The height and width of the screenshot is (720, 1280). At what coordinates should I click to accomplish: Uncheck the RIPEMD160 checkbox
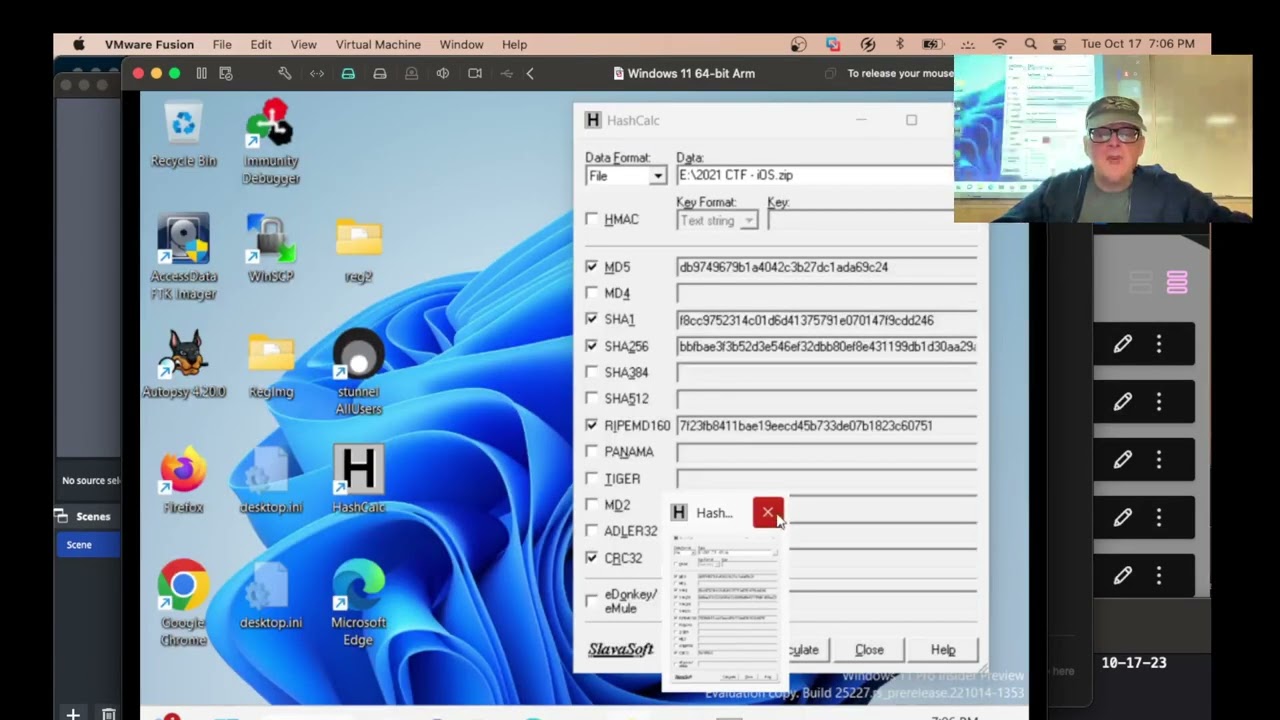coord(592,425)
